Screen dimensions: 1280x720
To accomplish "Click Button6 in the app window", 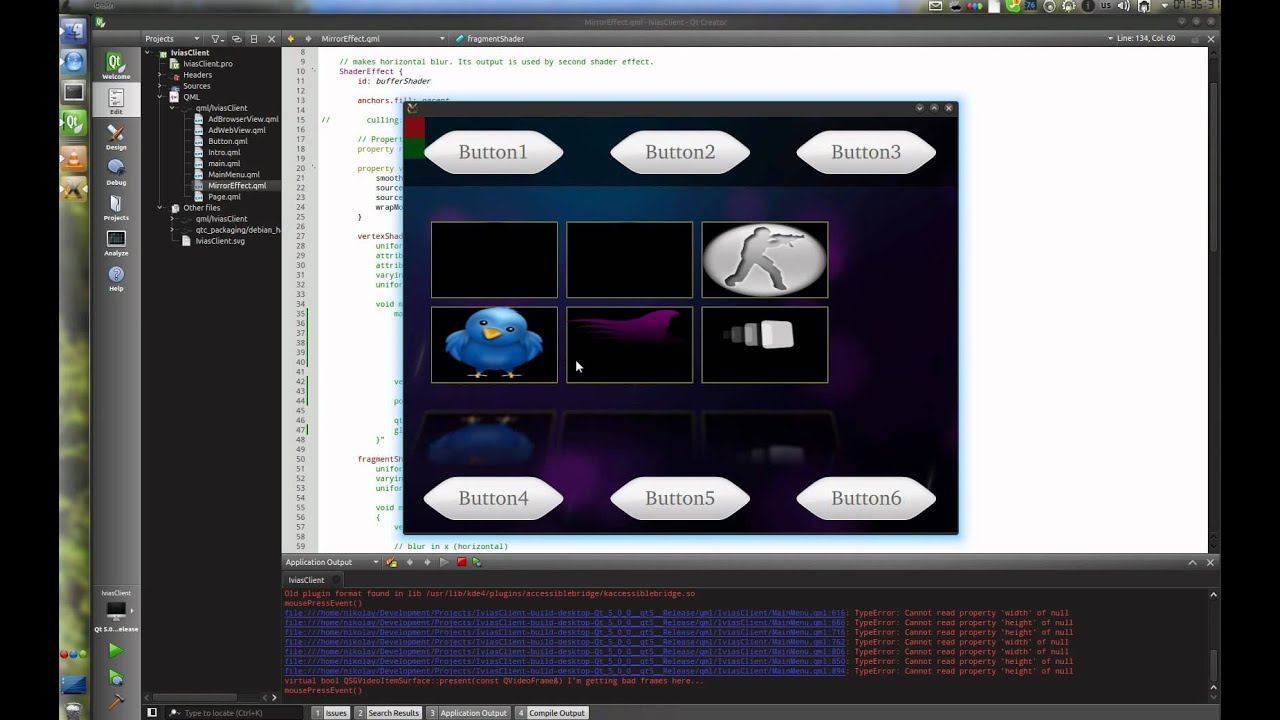I will (866, 498).
